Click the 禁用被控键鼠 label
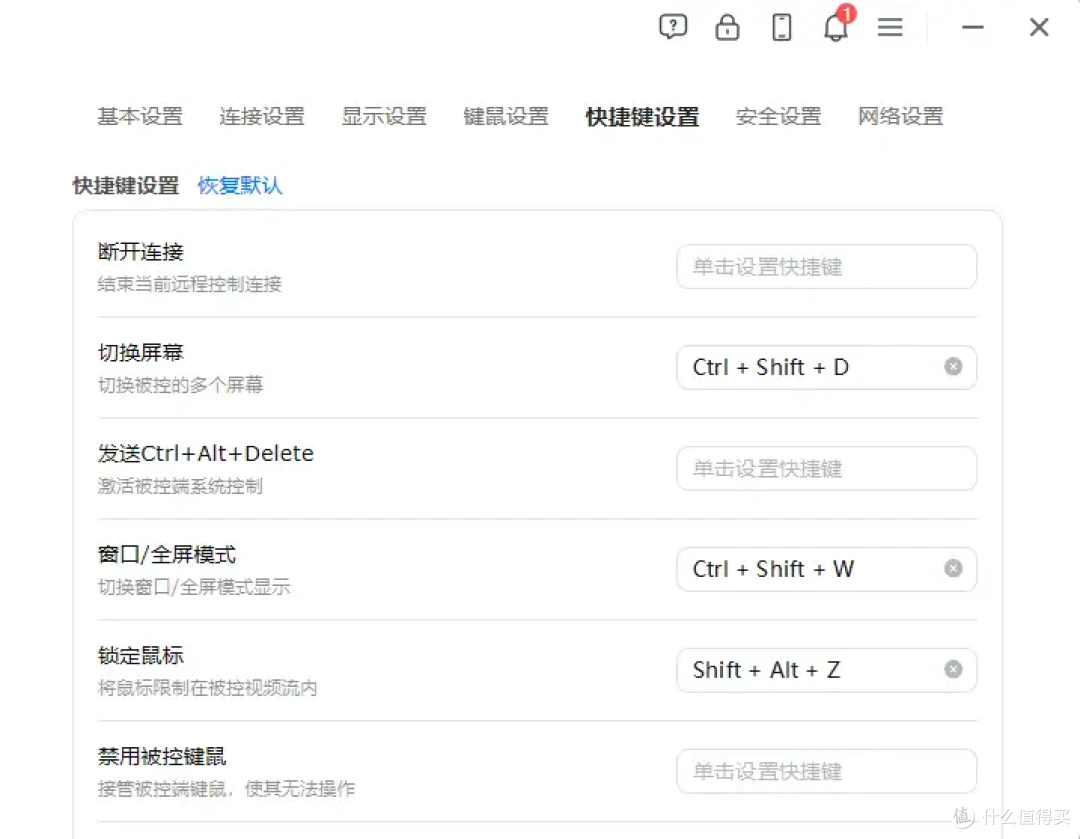 162,756
